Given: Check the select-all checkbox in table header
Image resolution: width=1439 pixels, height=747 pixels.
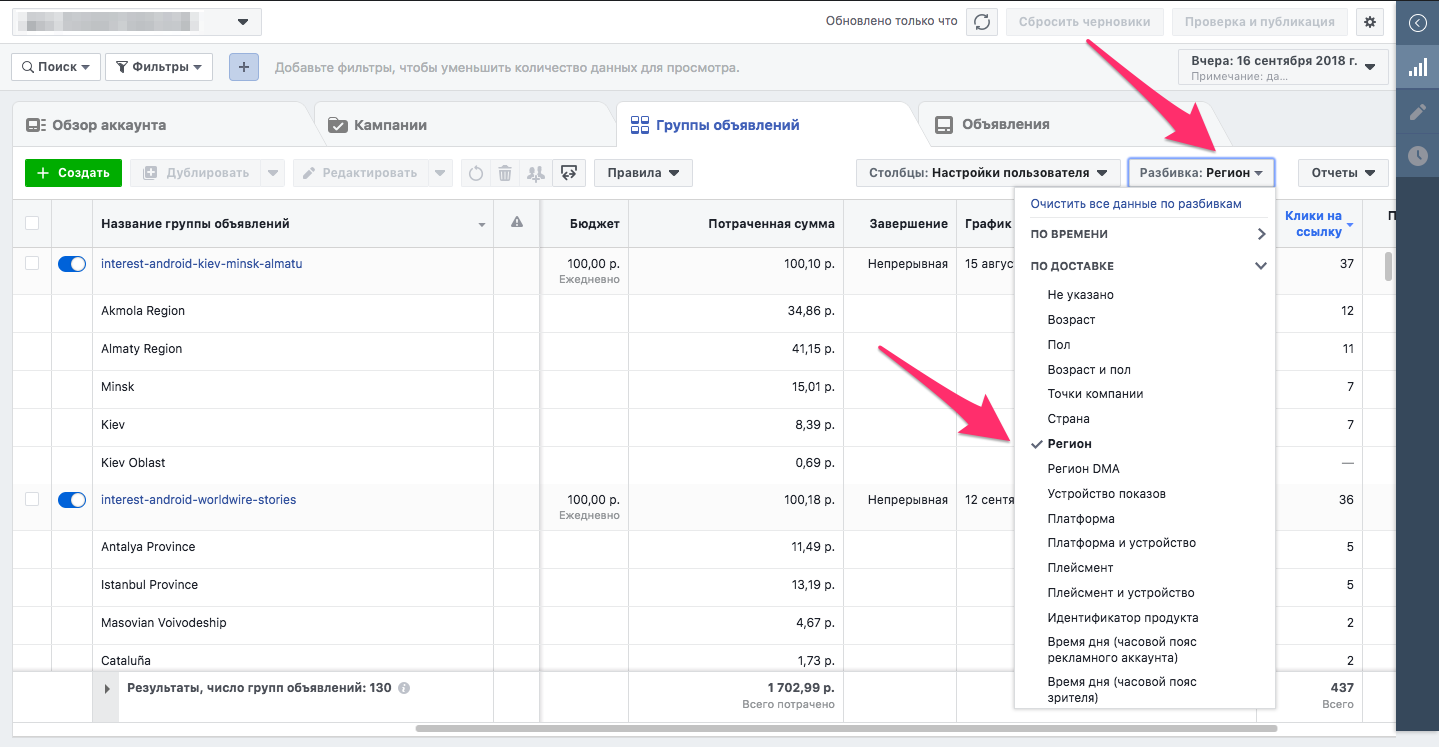Looking at the screenshot, I should 32,223.
